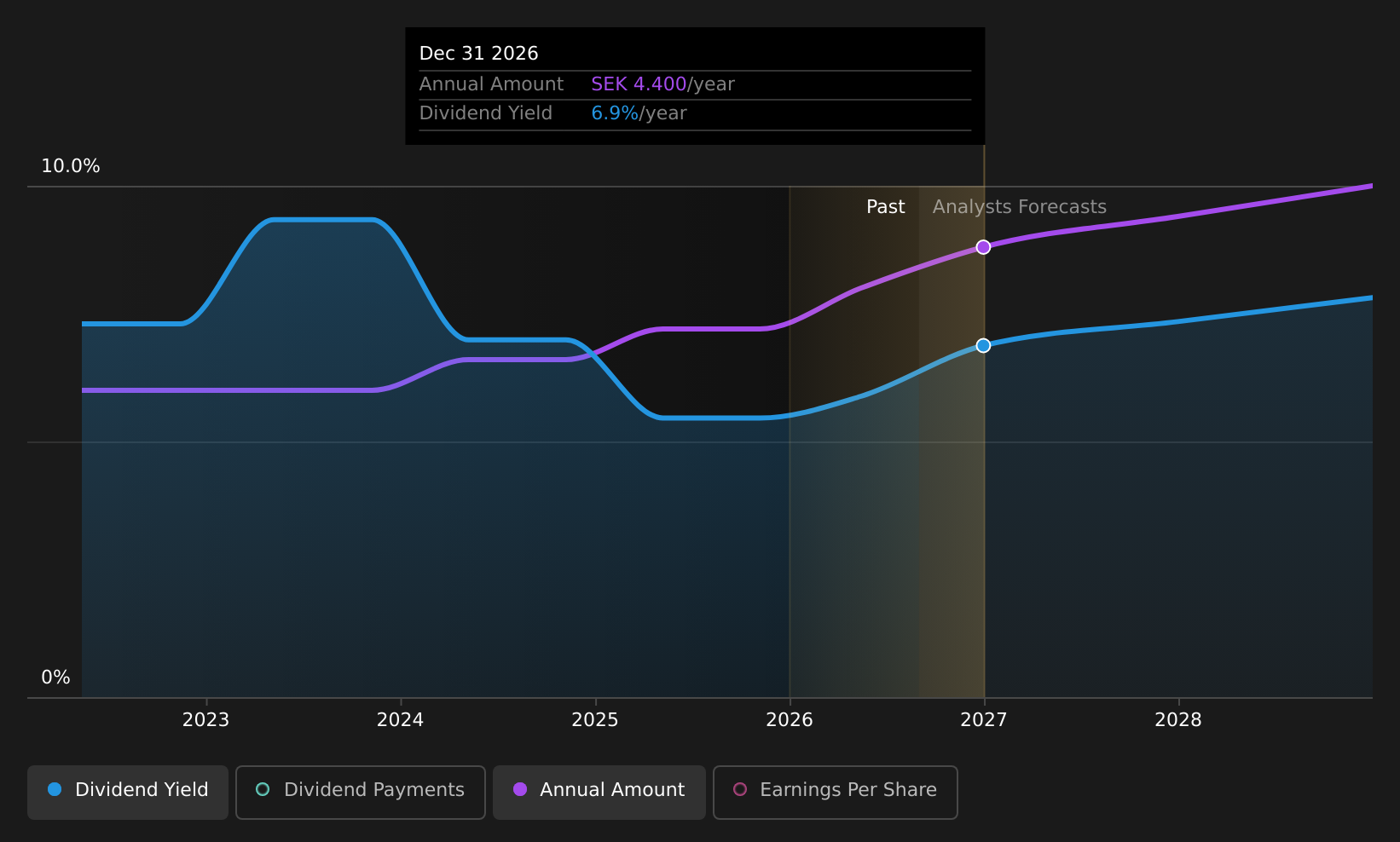The width and height of the screenshot is (1400, 842).
Task: Click the SEK 4.400/year tooltip value
Action: (x=663, y=84)
